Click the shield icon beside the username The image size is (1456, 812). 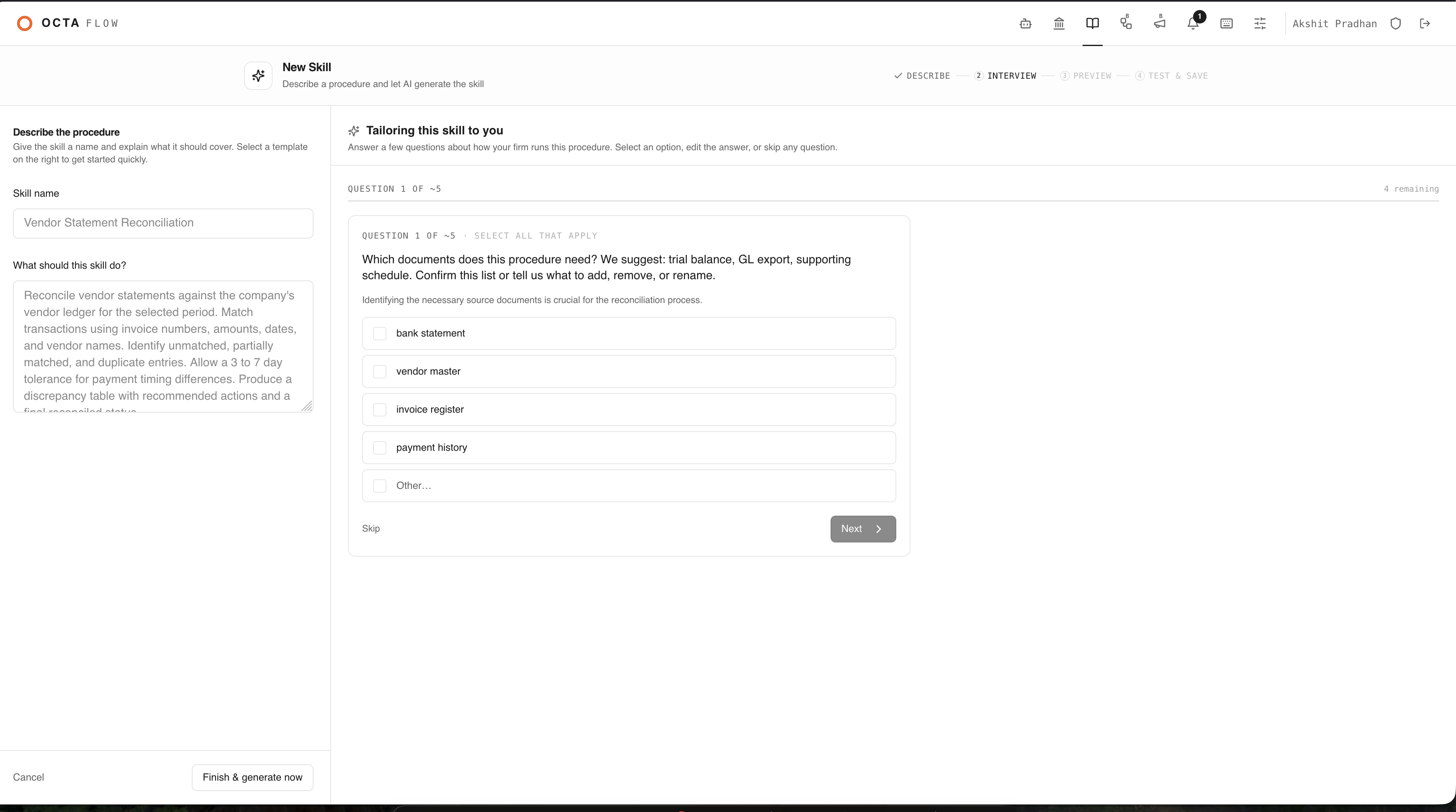(1396, 23)
